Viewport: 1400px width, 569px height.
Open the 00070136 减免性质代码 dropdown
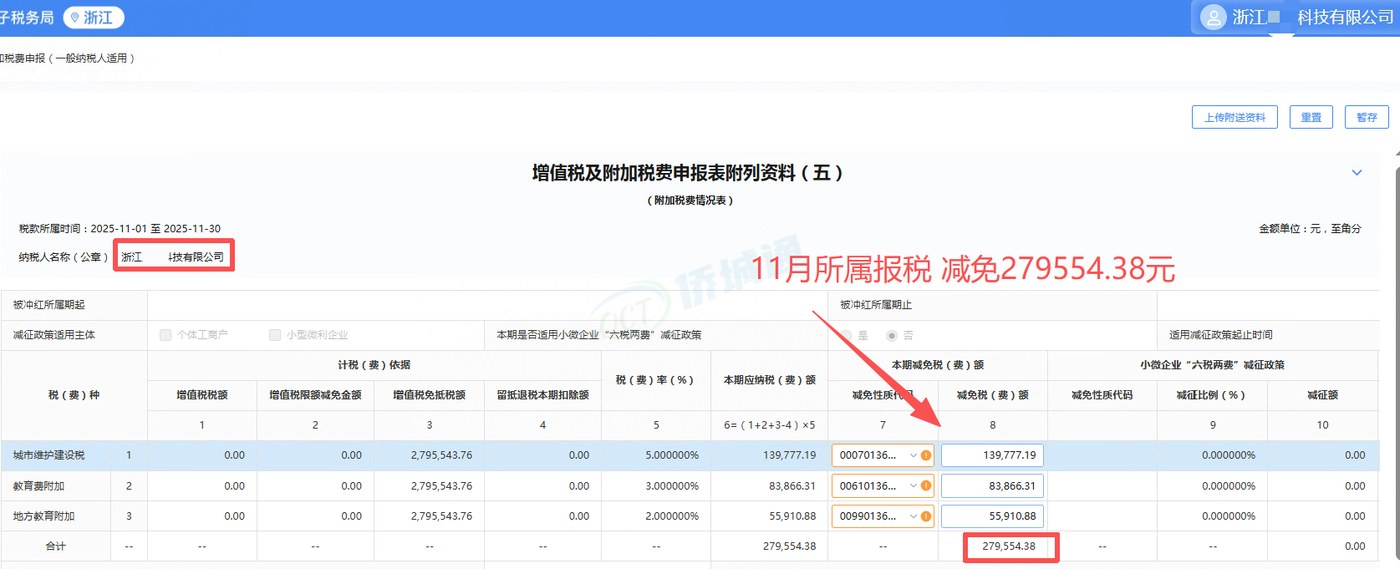(x=883, y=455)
